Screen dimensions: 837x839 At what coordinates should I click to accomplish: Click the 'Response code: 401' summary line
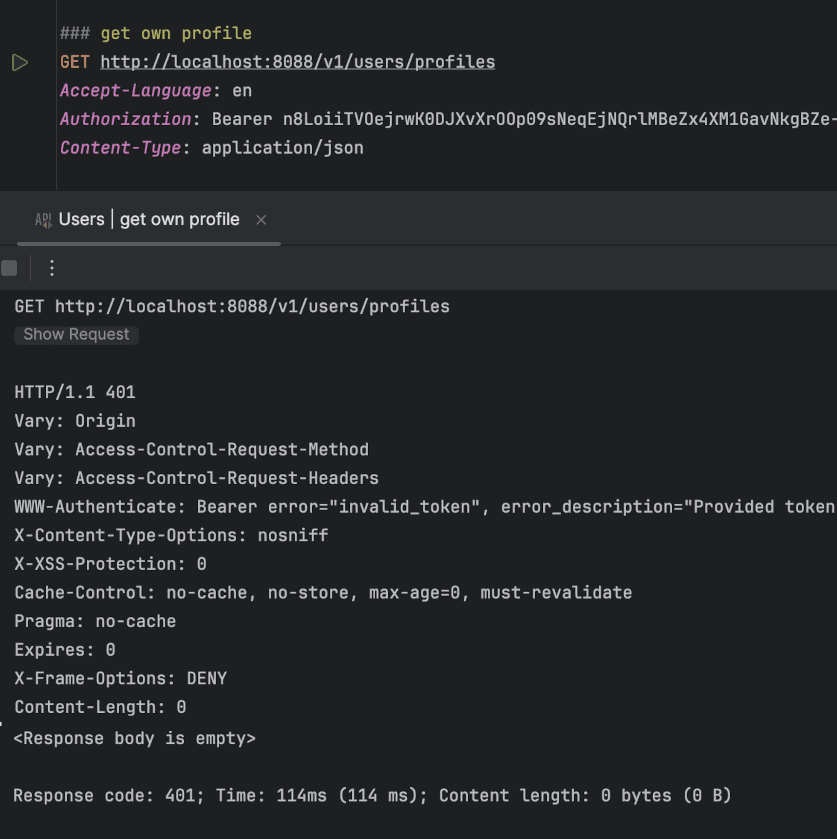pos(372,796)
